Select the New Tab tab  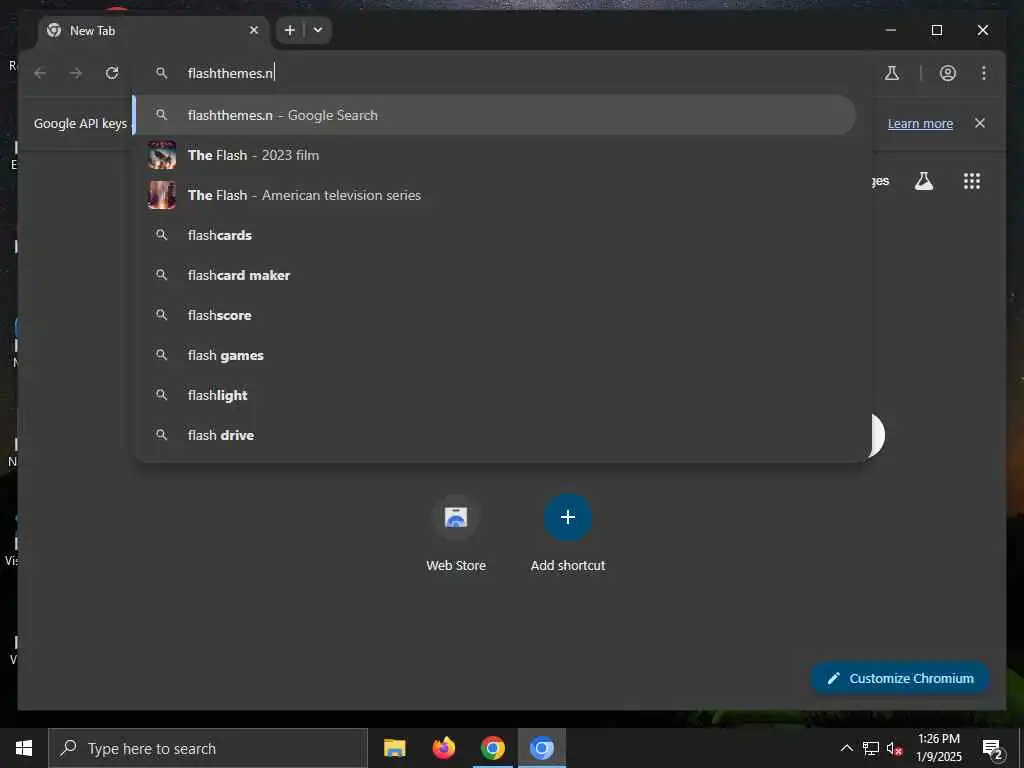tap(153, 31)
